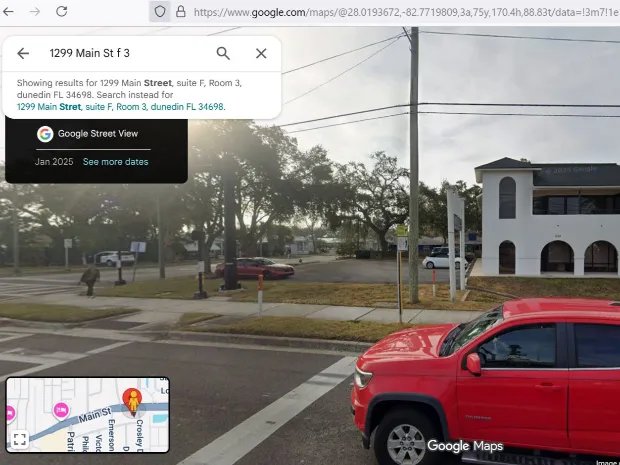
Task: Open the 'See more dates' link
Action: [115, 162]
